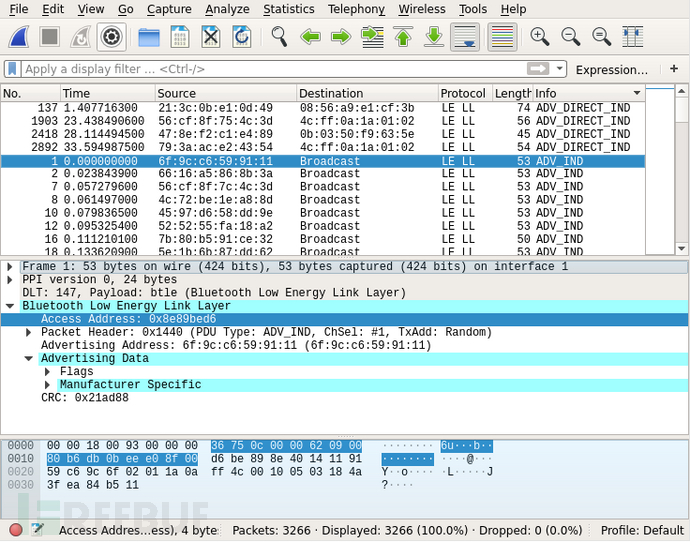Open the Wireless menu
The width and height of the screenshot is (690, 542).
point(421,9)
